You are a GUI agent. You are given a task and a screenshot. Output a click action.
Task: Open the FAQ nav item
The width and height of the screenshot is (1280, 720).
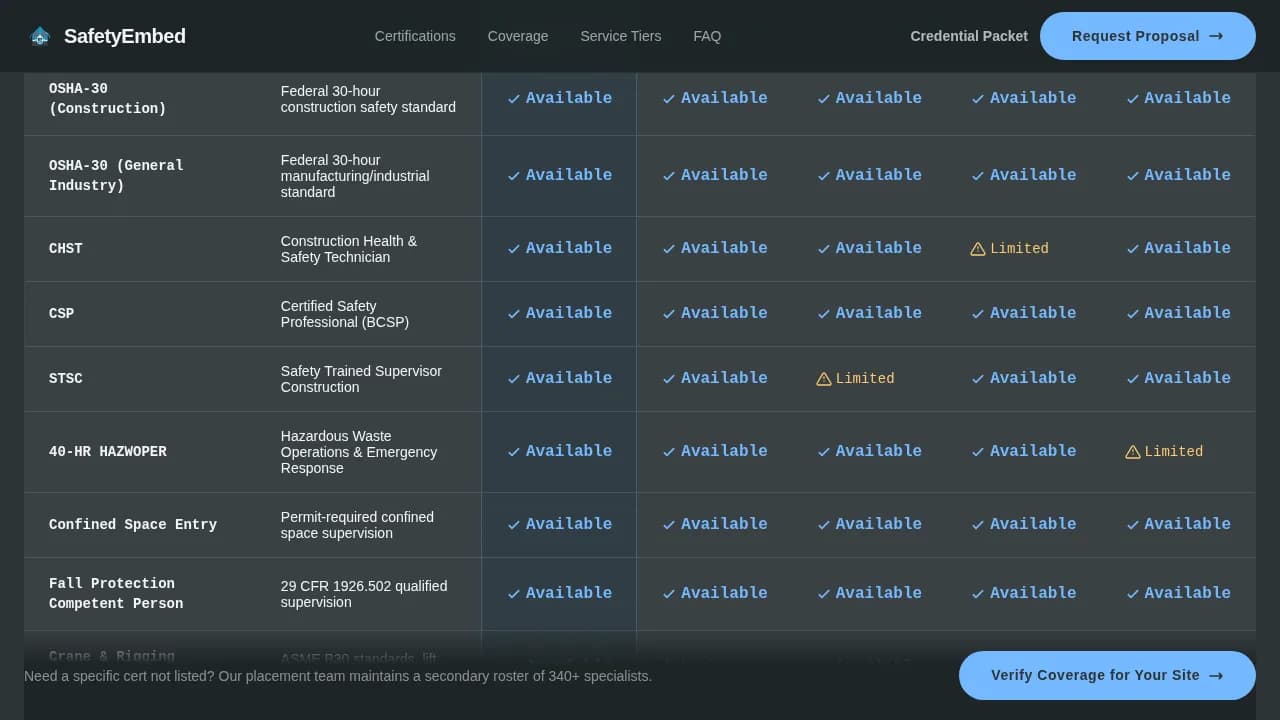(707, 36)
